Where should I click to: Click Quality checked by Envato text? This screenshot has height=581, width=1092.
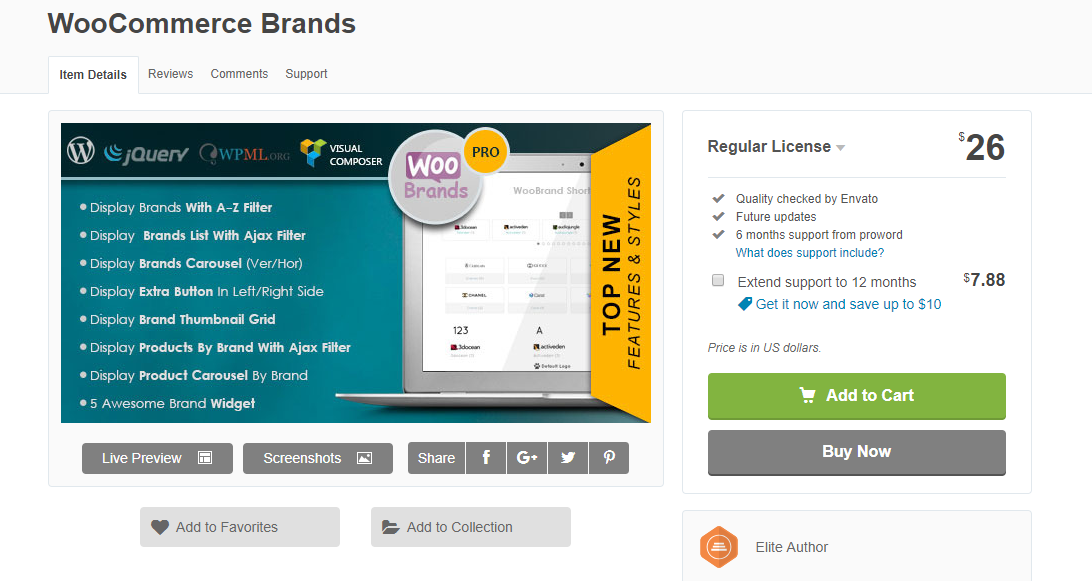(806, 199)
